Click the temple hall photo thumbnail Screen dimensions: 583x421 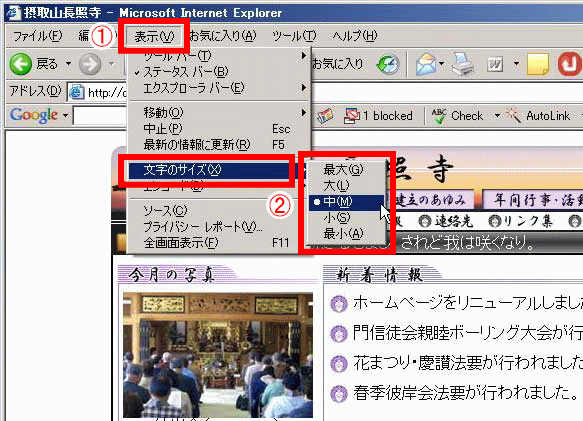[218, 355]
